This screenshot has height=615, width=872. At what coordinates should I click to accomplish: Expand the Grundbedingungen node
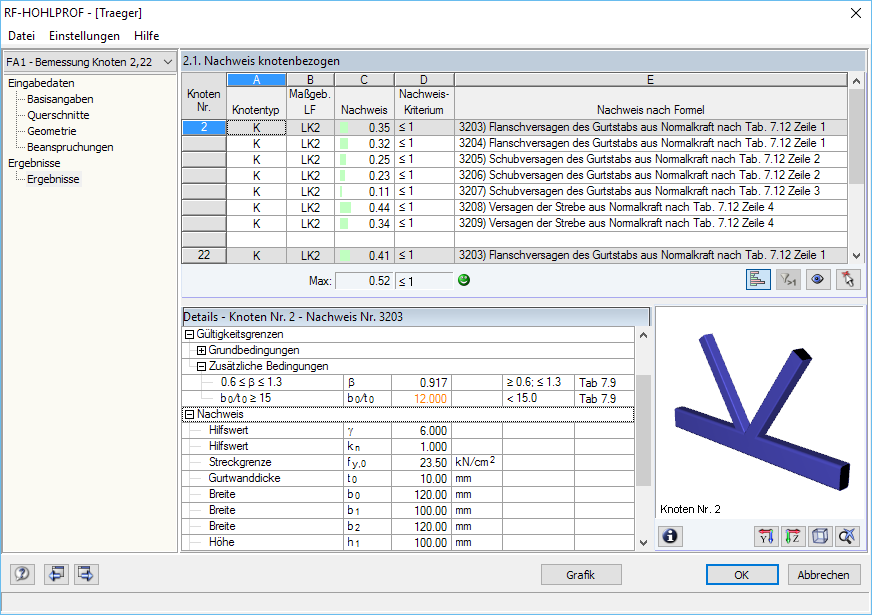(201, 350)
